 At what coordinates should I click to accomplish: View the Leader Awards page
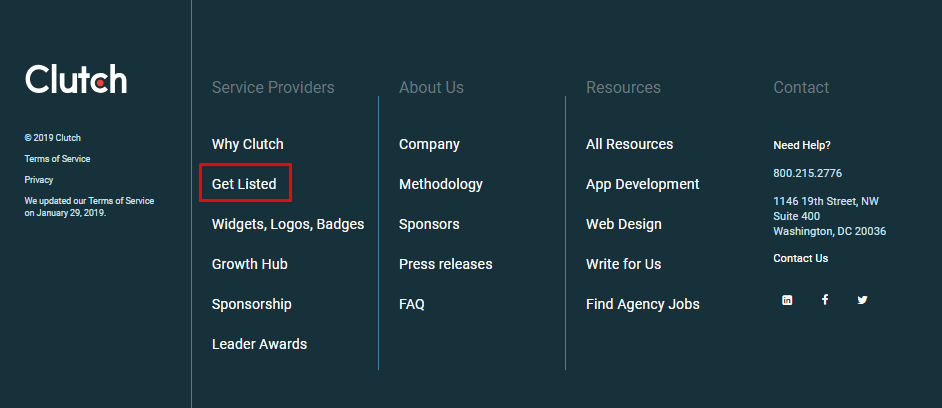[x=260, y=344]
